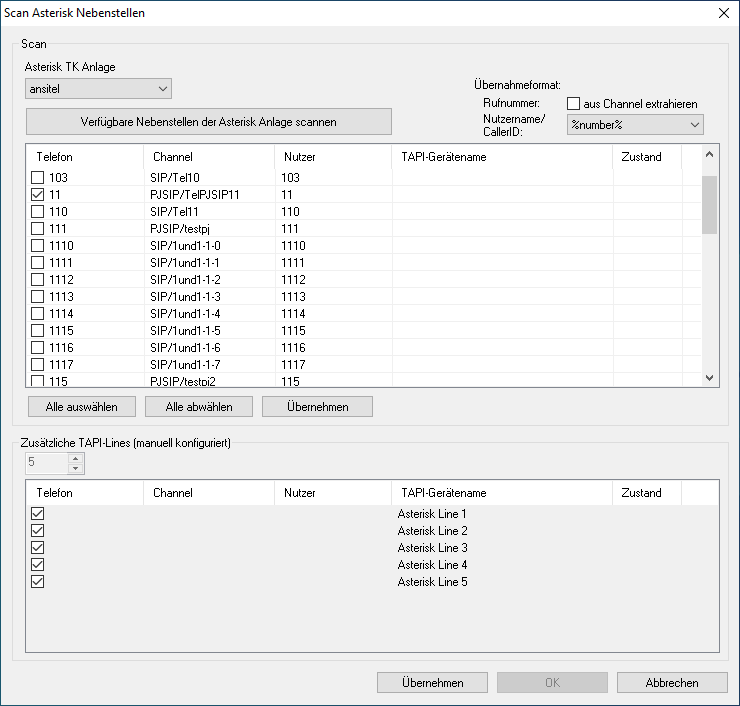
Task: Uncheck Asterisk Line 1 checkbox
Action: tap(38, 513)
